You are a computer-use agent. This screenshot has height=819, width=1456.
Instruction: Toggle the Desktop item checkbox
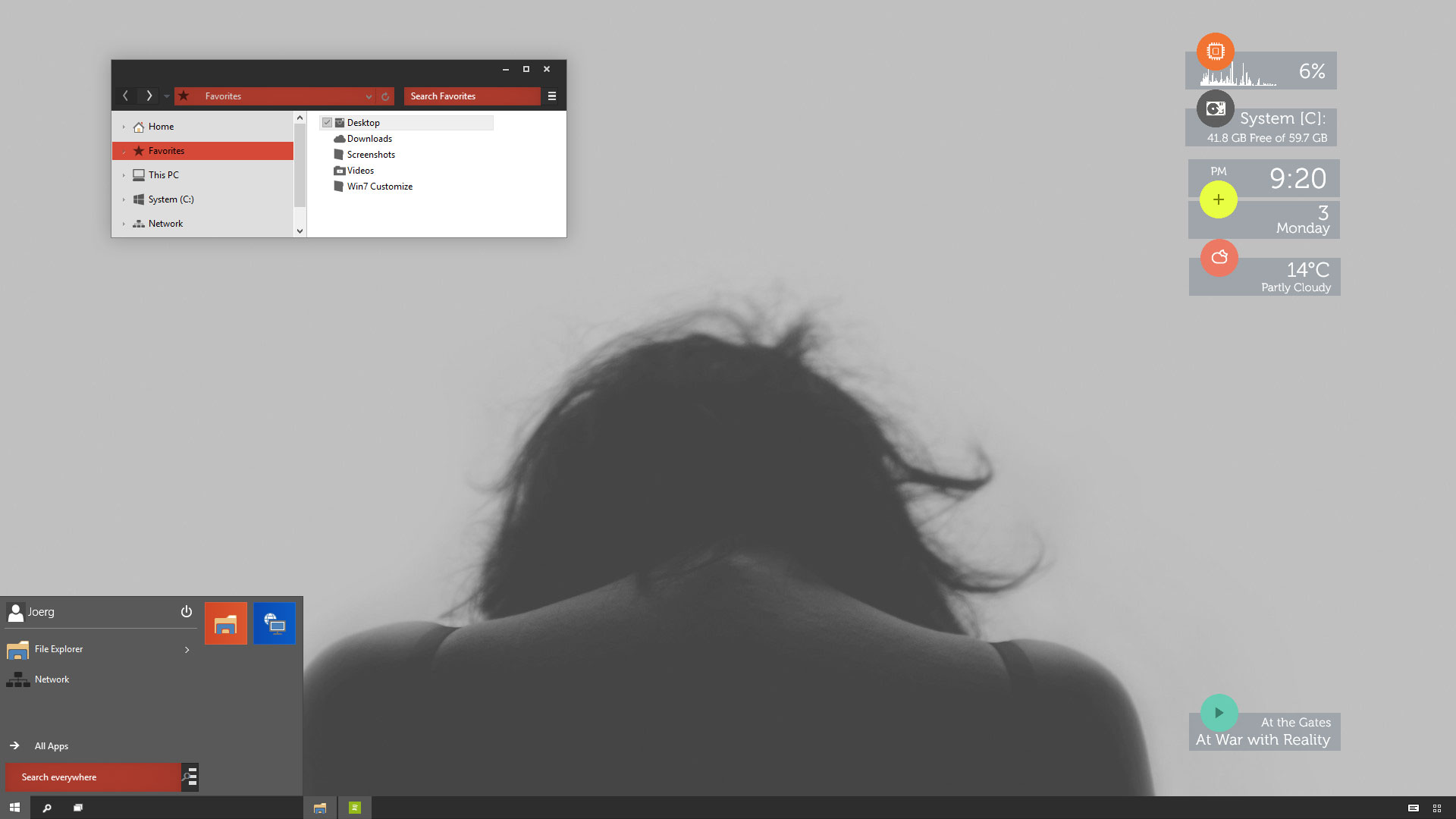(x=327, y=123)
